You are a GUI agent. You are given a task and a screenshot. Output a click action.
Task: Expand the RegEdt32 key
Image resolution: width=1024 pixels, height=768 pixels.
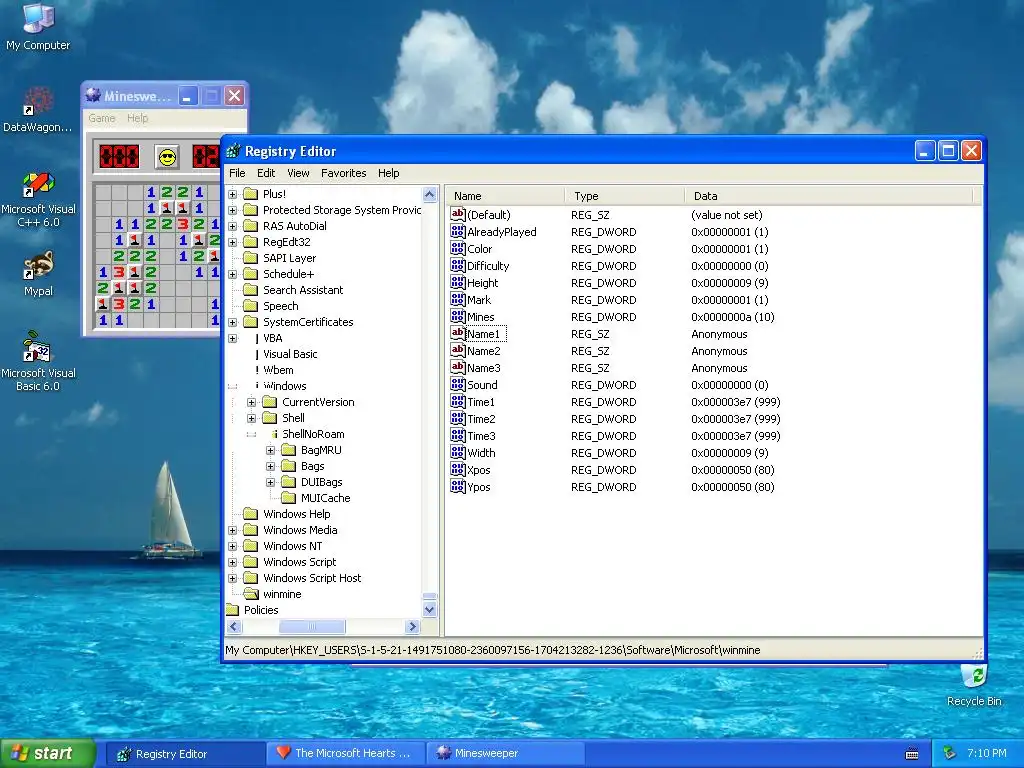click(x=232, y=242)
